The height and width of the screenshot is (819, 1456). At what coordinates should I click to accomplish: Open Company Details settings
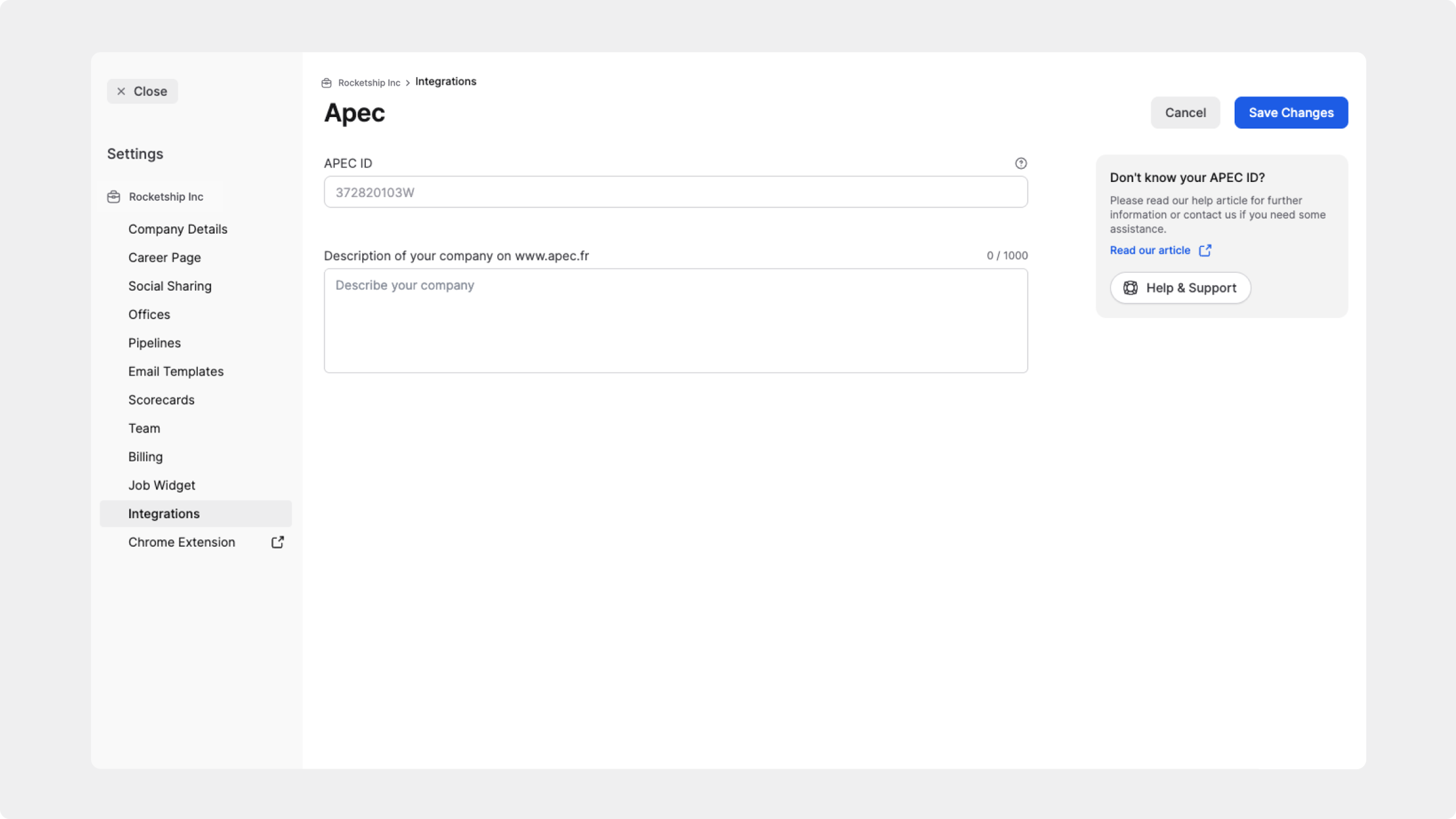click(178, 229)
